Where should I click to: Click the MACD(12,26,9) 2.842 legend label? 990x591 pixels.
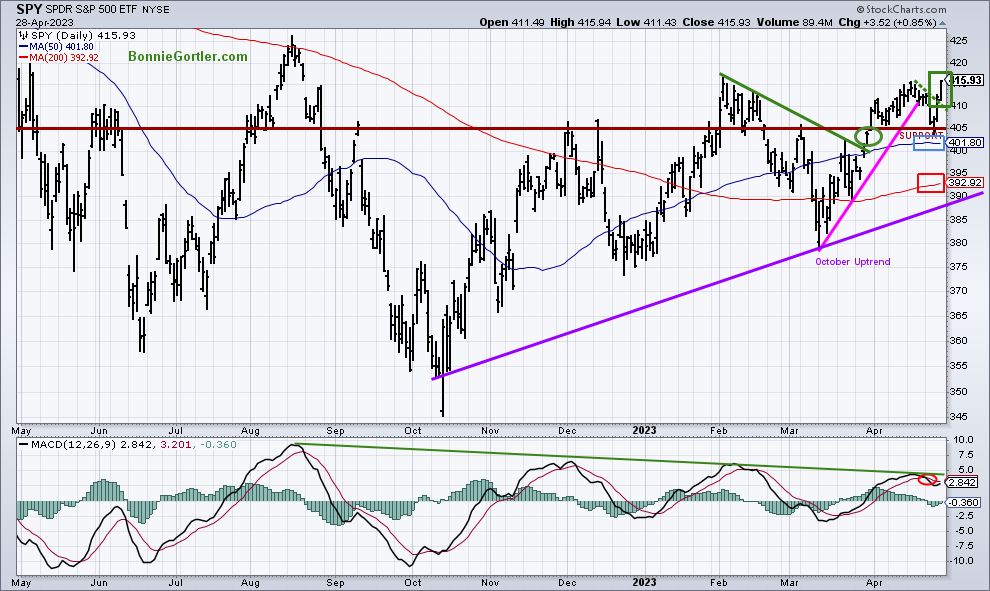coord(91,445)
